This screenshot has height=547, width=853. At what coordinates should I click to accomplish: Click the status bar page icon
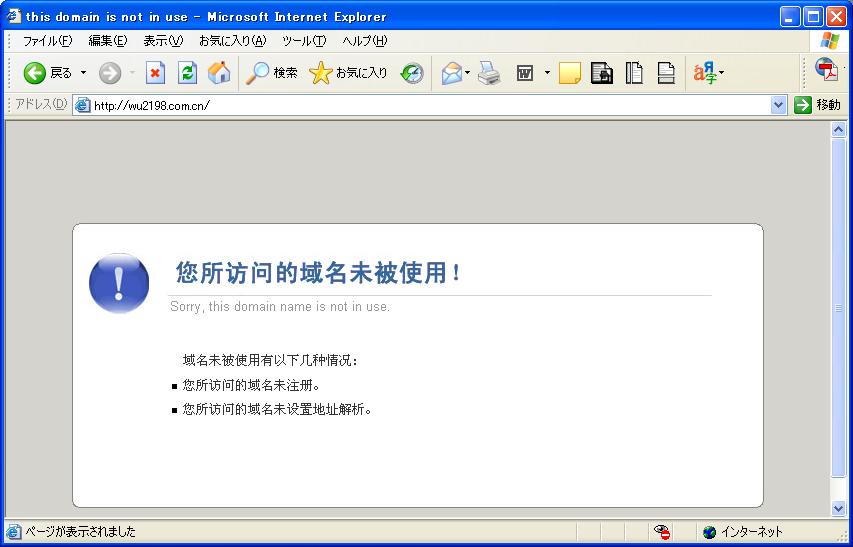14,532
